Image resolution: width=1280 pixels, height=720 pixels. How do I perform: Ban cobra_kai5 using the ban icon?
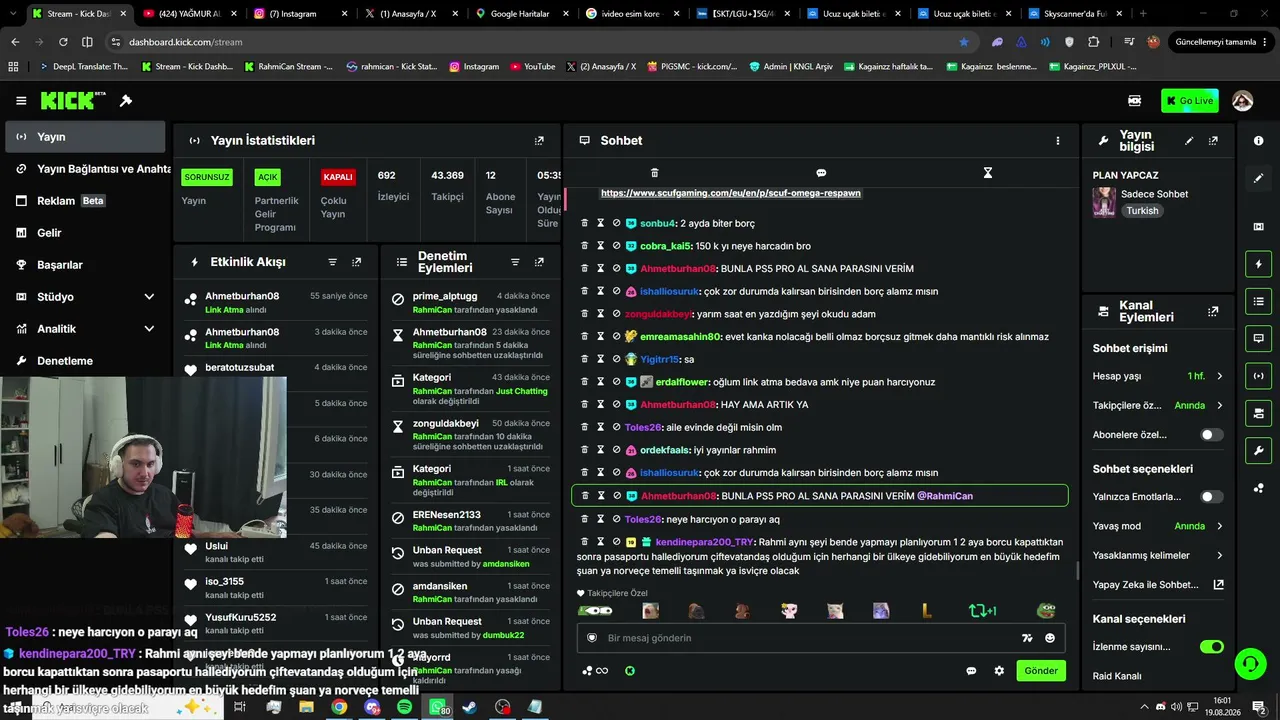tap(616, 246)
